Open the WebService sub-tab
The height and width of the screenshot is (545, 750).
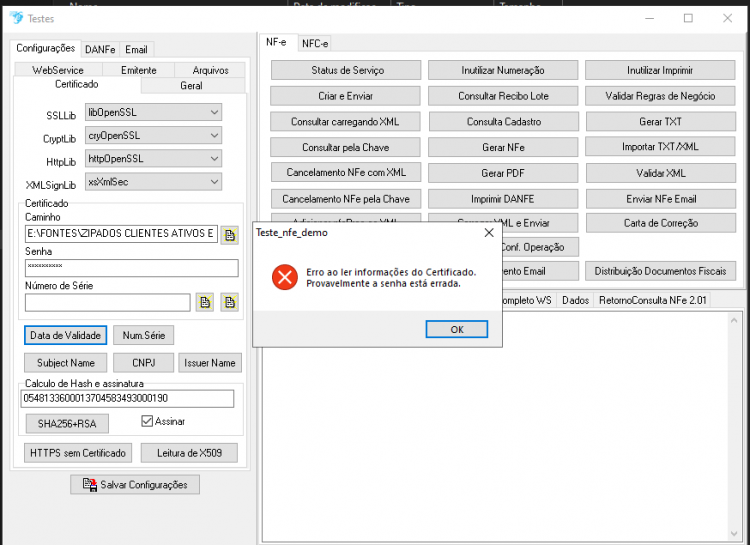[58, 70]
